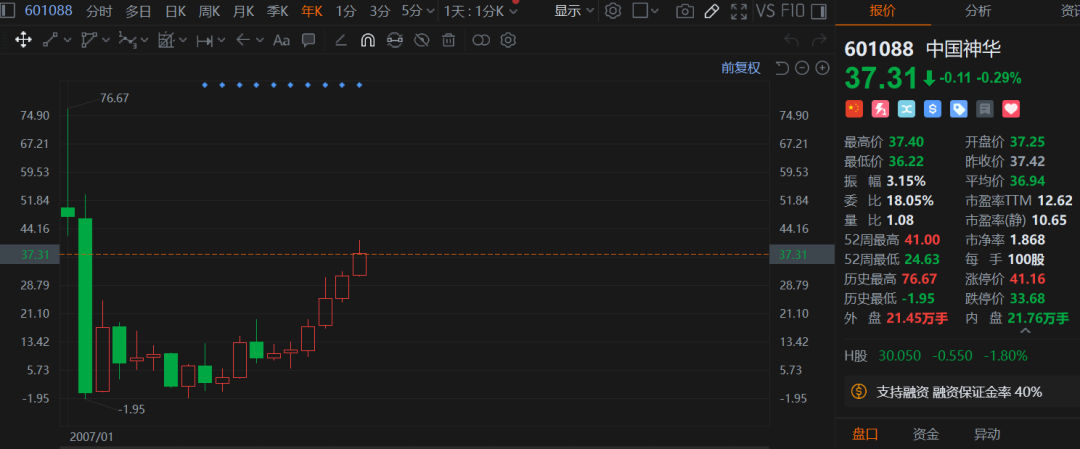
Task: Switch to 月K monthly candlestick
Action: coord(243,11)
